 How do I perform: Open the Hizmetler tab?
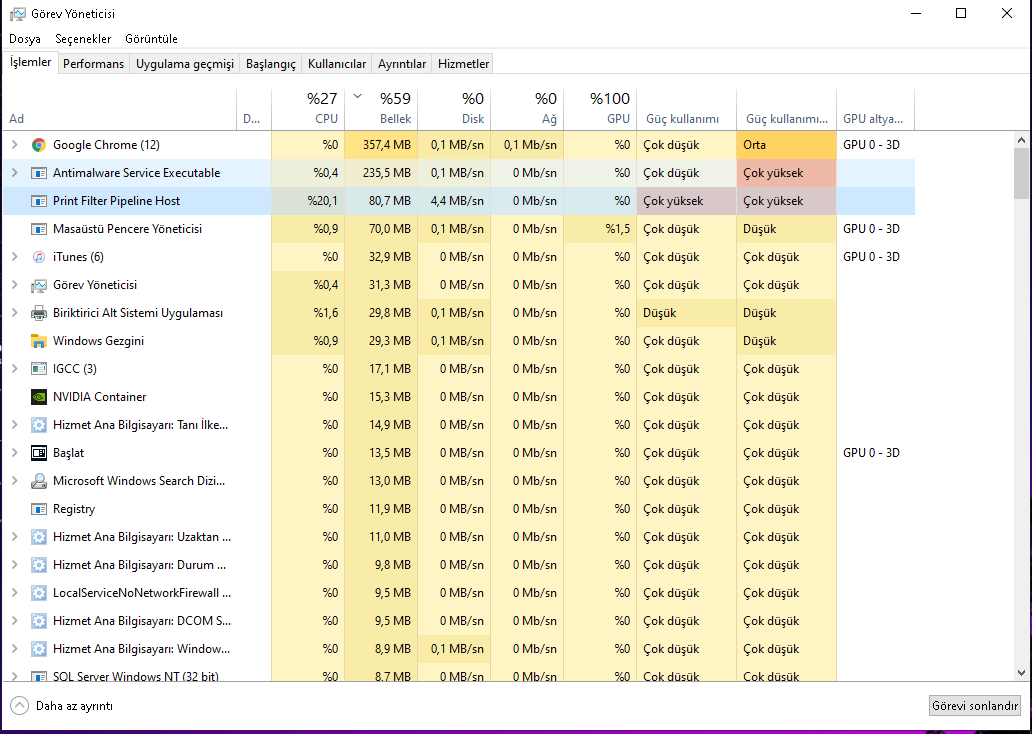463,64
